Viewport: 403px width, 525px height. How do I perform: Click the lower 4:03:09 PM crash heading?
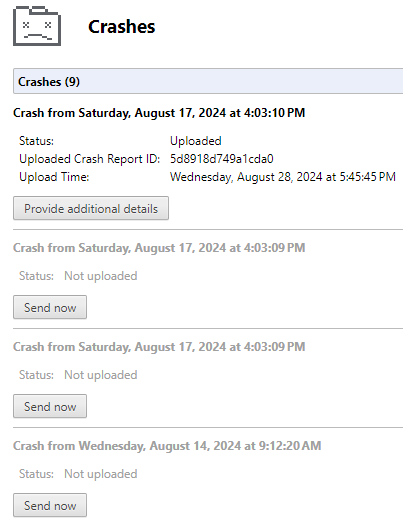pos(159,347)
